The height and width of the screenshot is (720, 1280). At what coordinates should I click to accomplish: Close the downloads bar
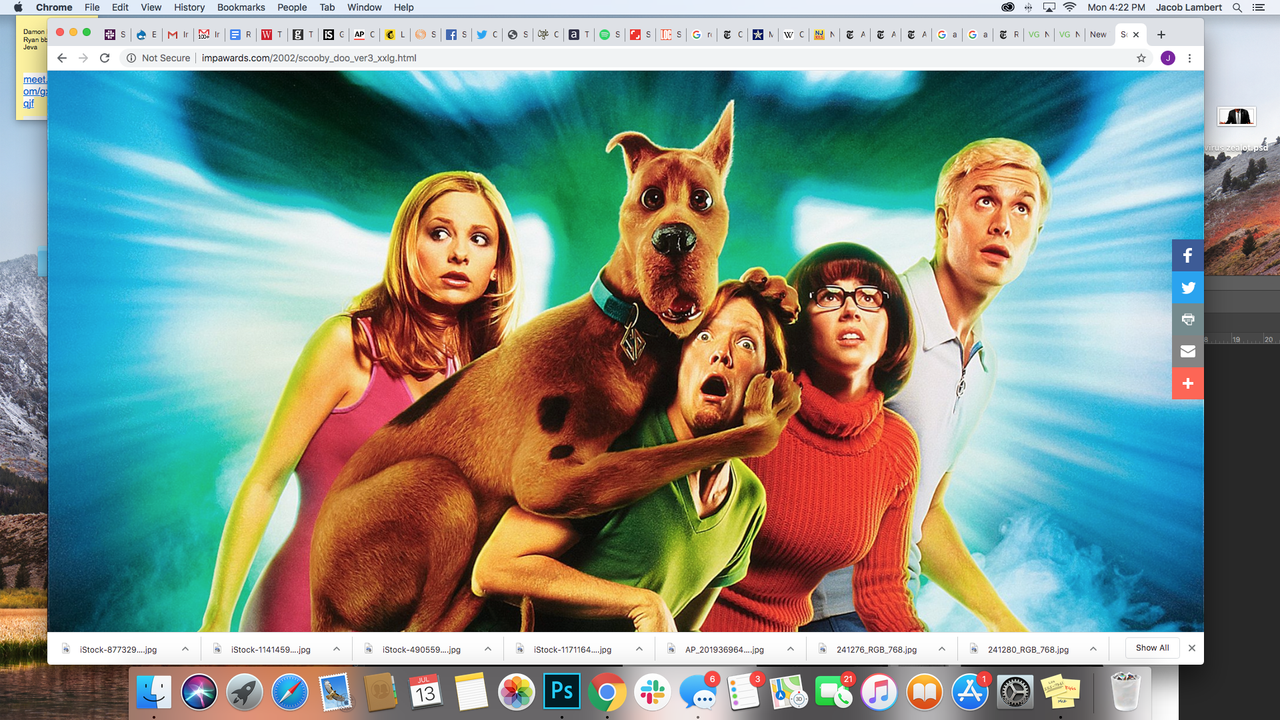coord(1191,648)
